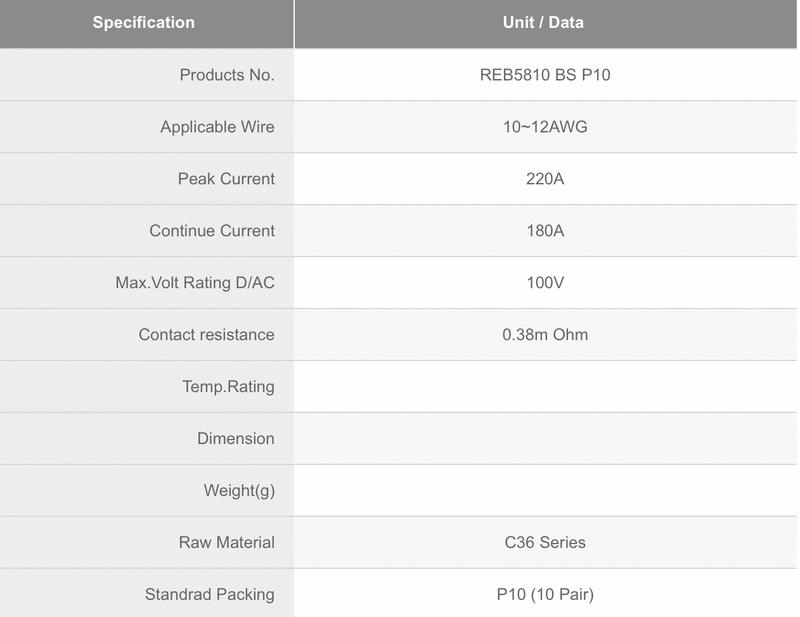Click the 220A peak current value
This screenshot has height=617, width=800.
point(545,179)
